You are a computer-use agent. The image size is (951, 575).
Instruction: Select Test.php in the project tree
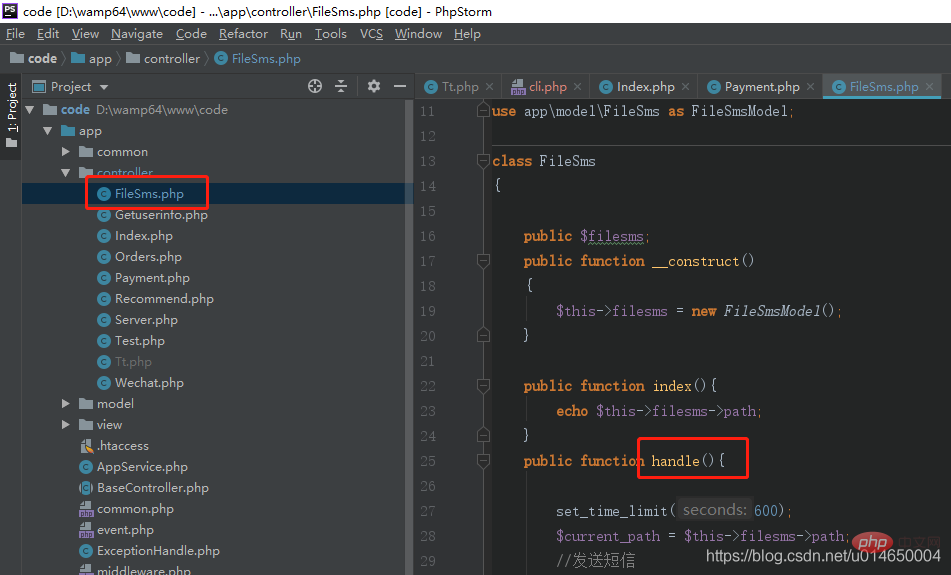(131, 341)
